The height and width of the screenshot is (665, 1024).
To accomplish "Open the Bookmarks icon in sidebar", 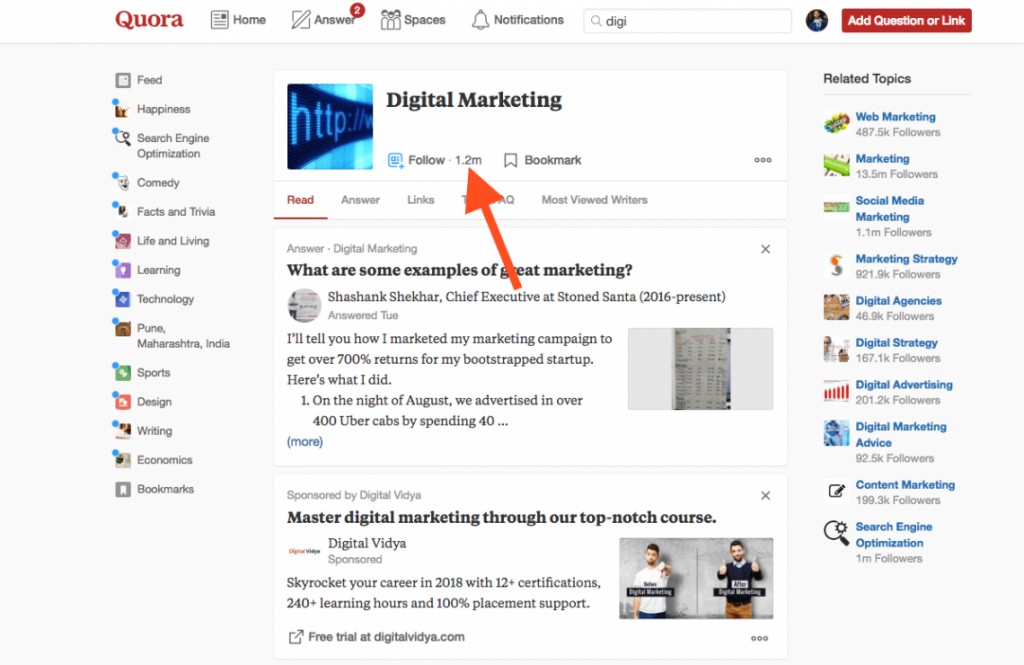I will coord(123,489).
